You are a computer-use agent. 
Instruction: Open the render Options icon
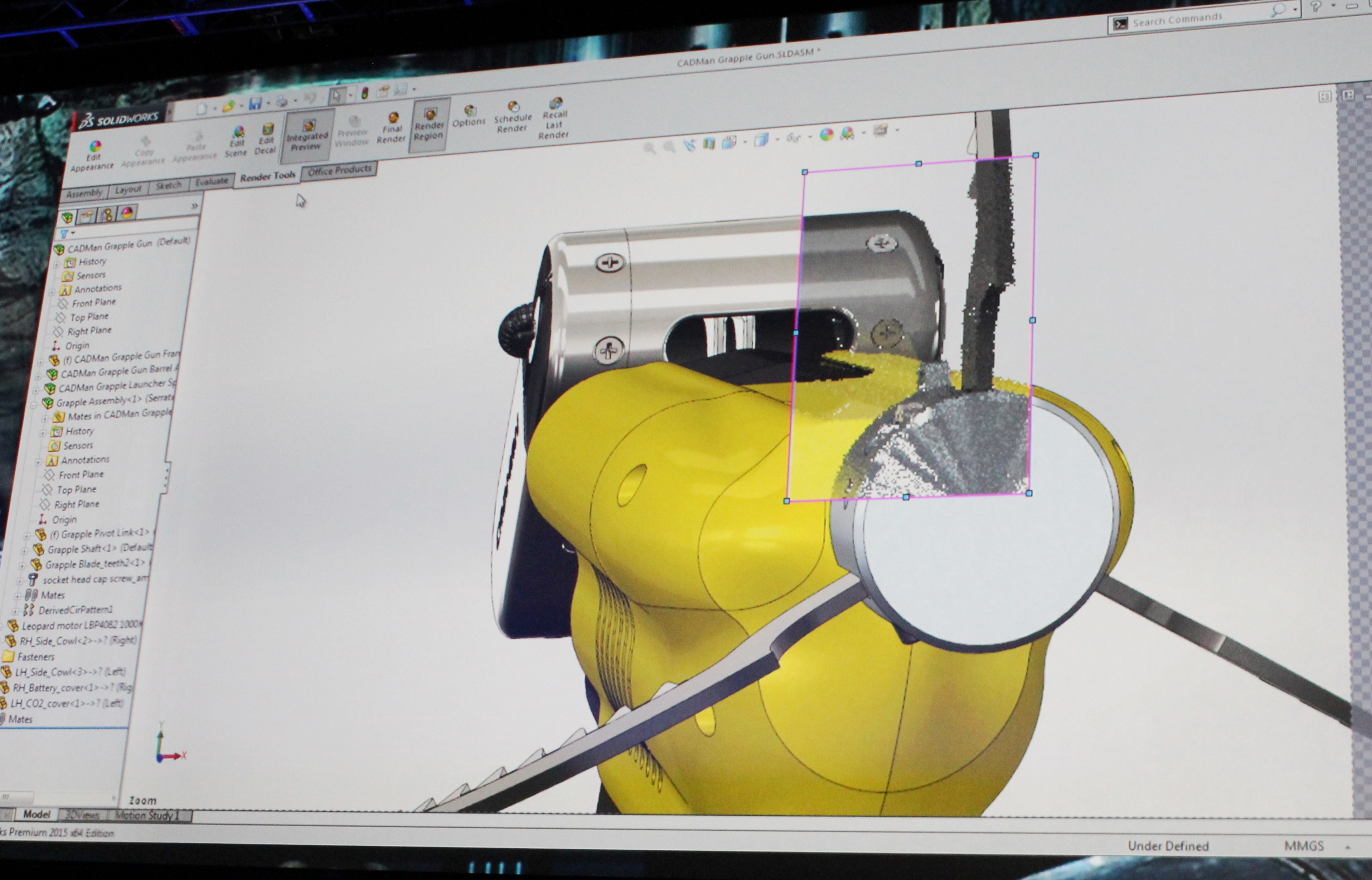coord(470,111)
